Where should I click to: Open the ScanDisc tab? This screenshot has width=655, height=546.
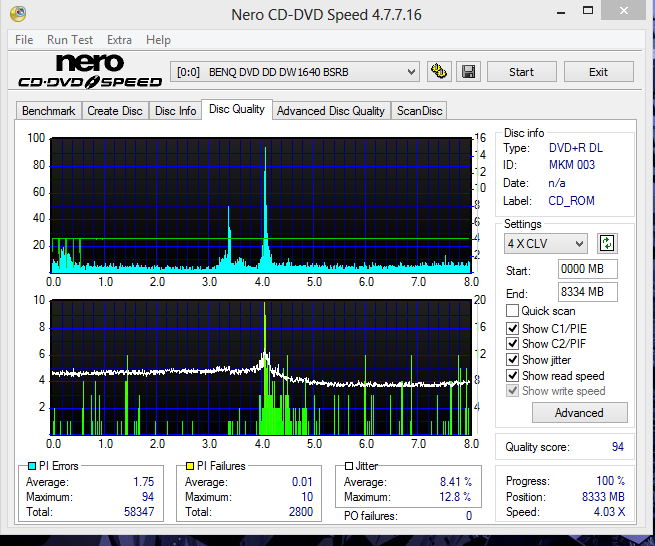tap(419, 111)
